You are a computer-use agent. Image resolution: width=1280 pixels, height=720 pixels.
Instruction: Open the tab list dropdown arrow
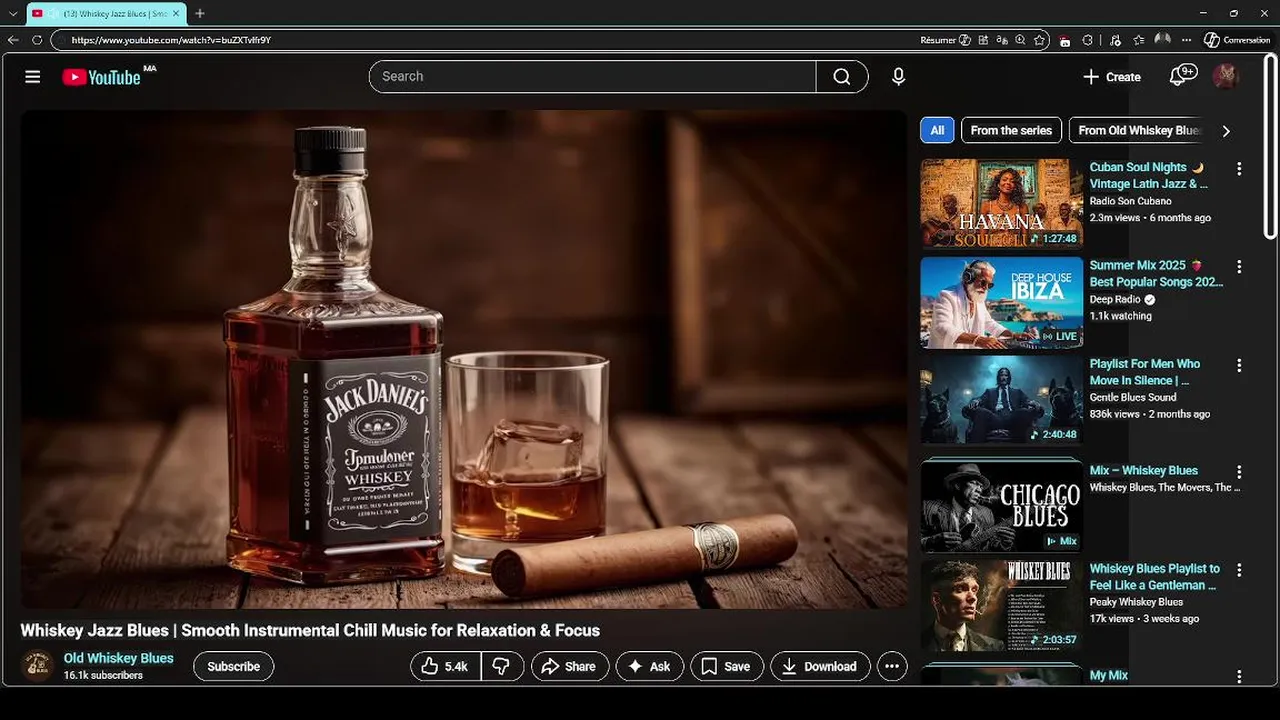point(13,13)
